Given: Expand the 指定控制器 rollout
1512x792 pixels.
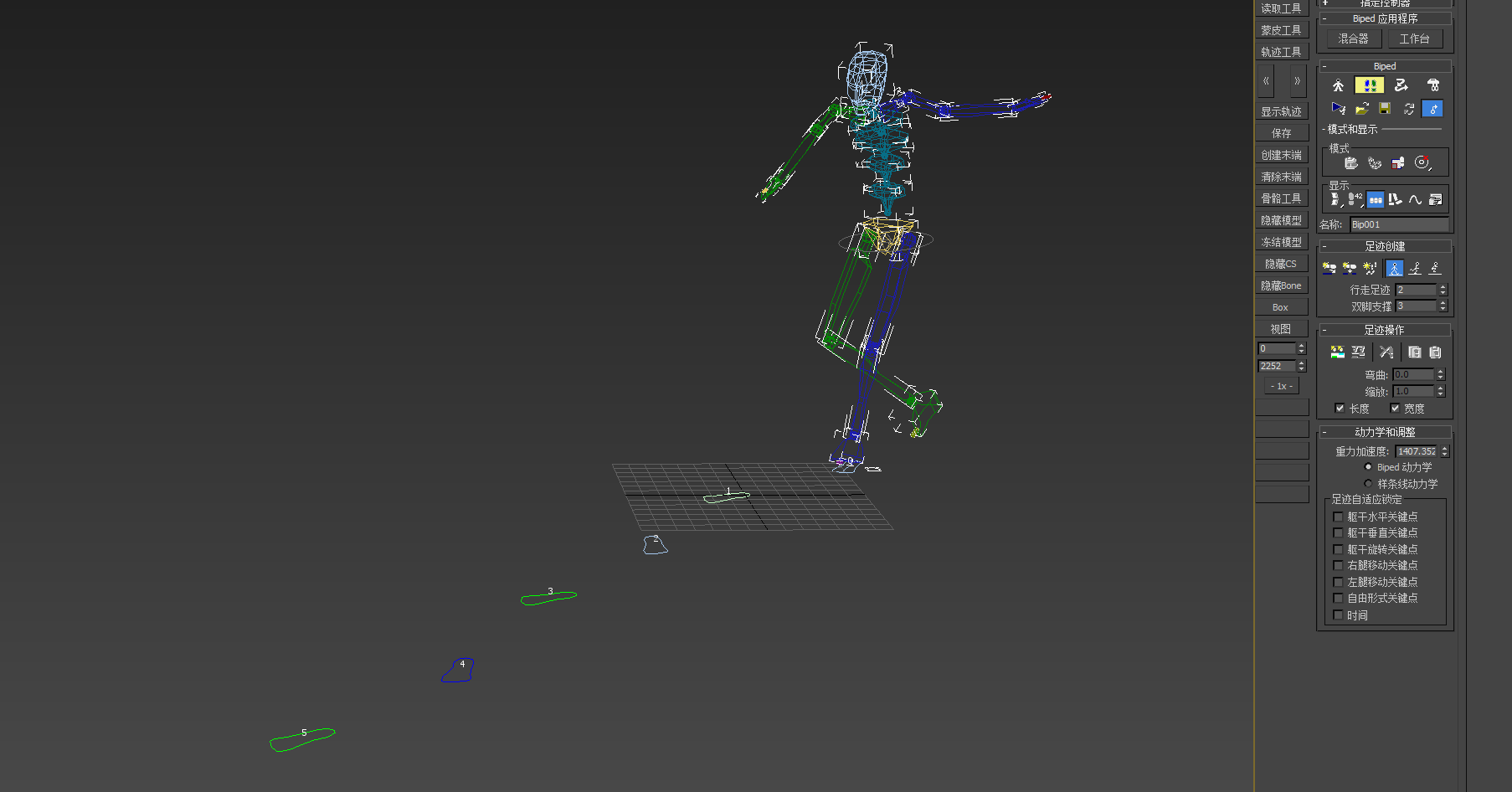Looking at the screenshot, I should 1385,3.
